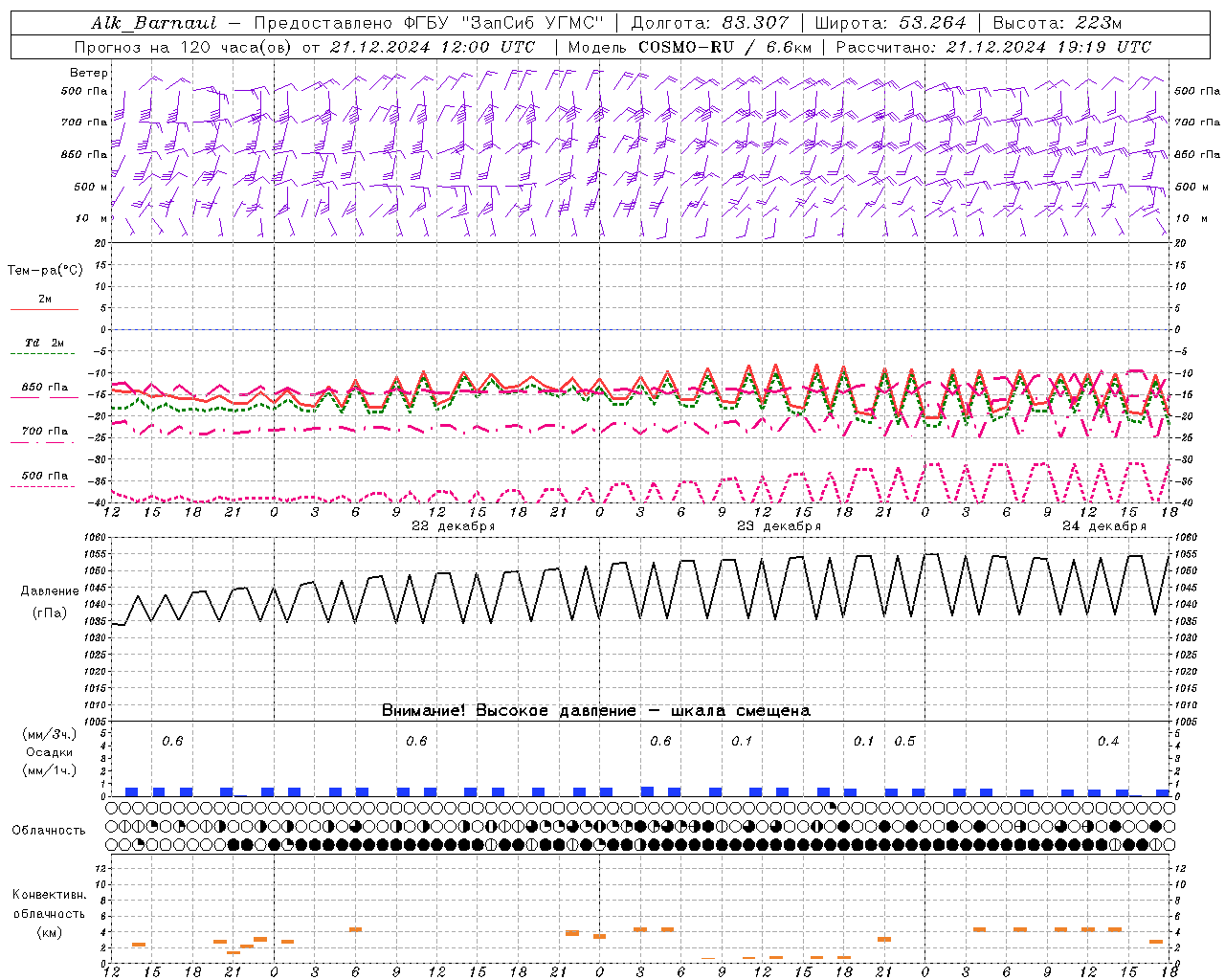The height and width of the screenshot is (980, 1225).
Task: Click the 'Осадки' precipitation label
Action: coord(49,753)
